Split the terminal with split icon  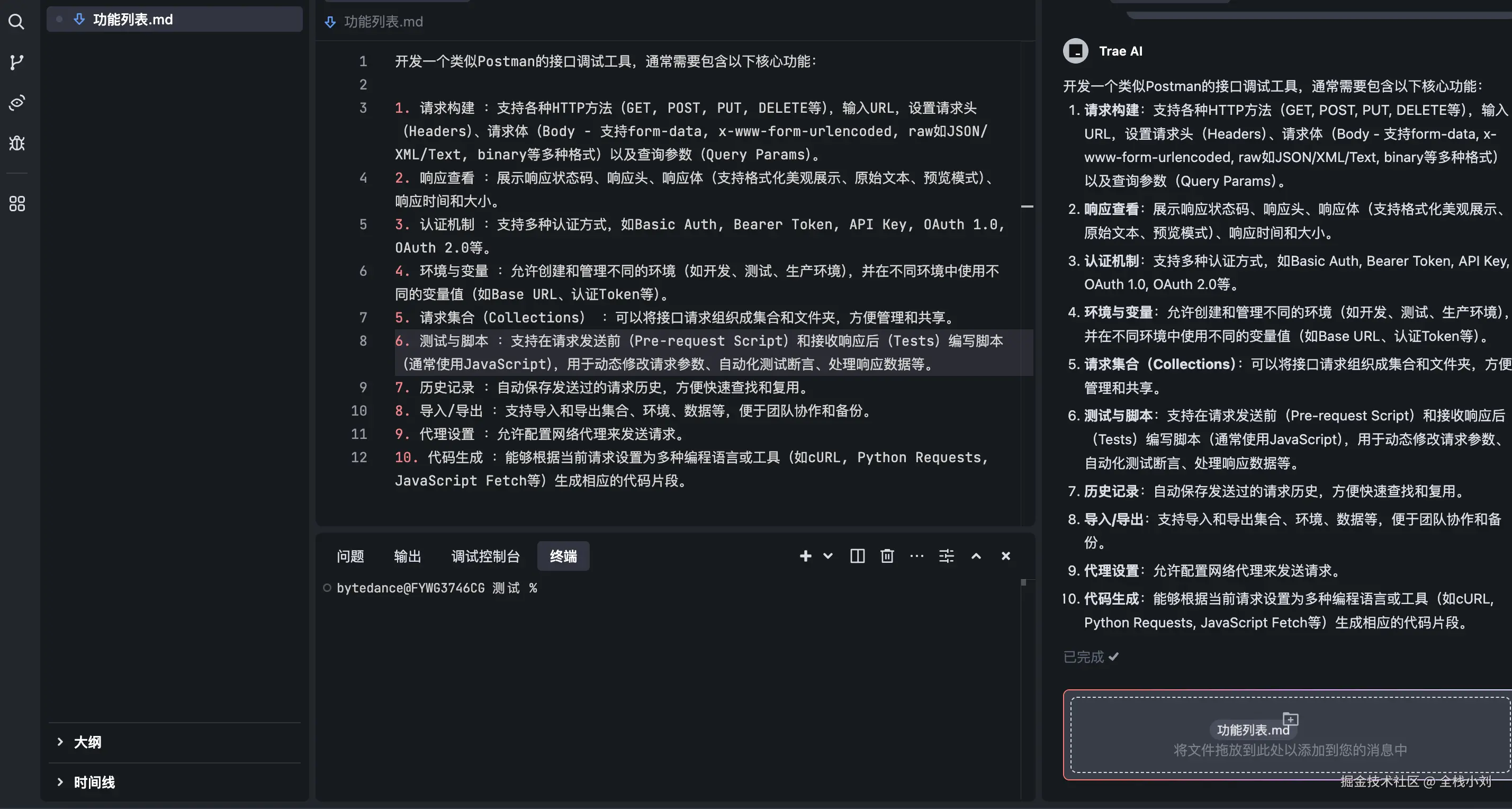(x=857, y=556)
